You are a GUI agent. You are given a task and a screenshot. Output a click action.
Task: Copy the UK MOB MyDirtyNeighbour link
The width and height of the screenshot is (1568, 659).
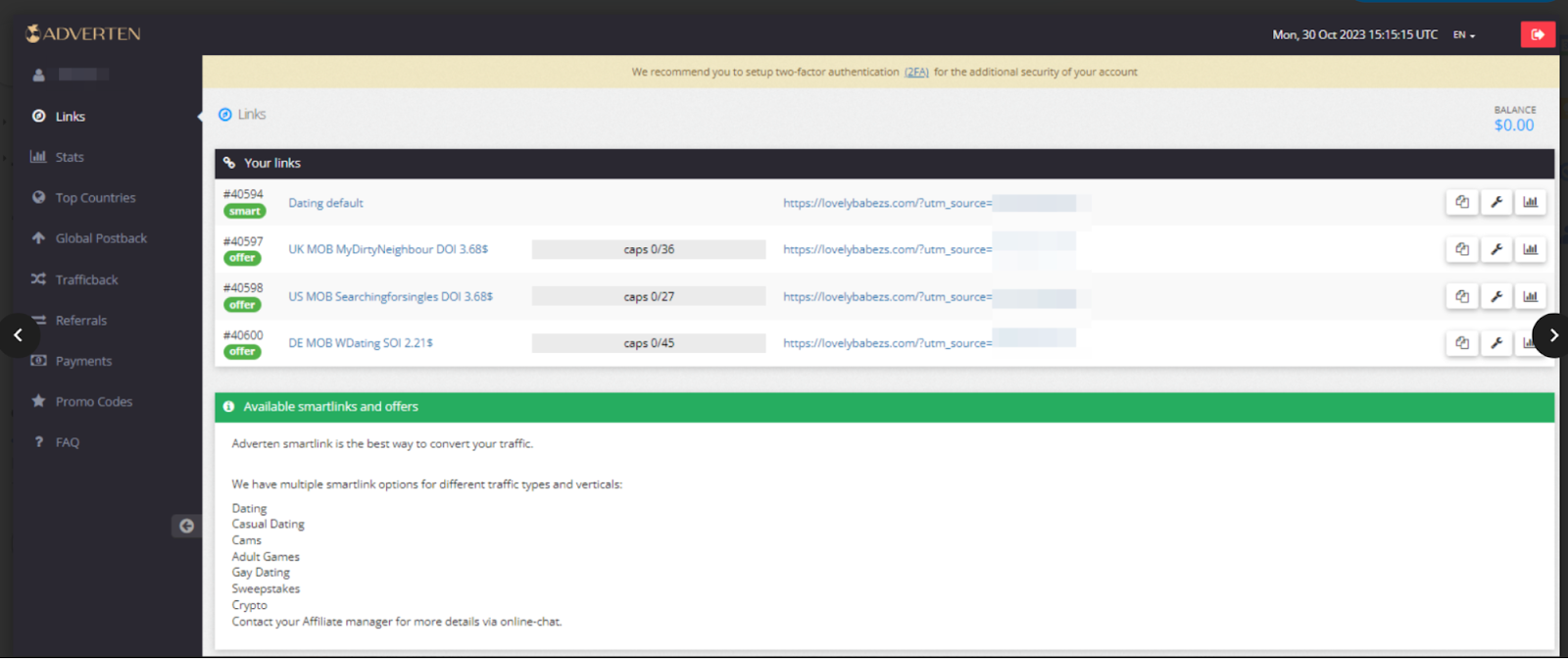(x=1461, y=249)
